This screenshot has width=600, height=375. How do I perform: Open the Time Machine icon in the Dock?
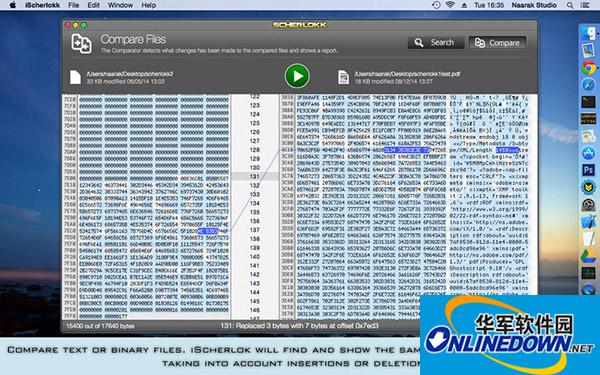588,204
